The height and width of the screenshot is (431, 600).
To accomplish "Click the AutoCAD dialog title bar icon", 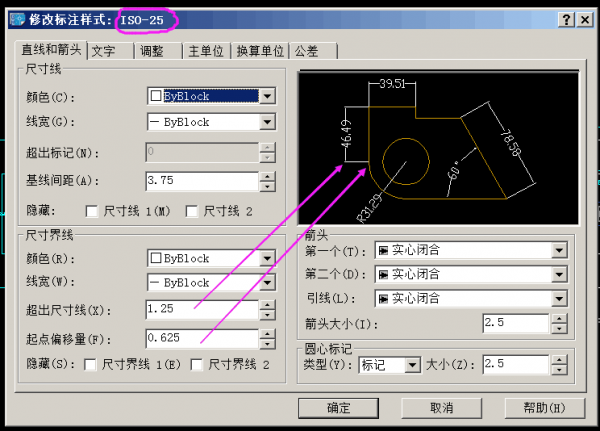I will pyautogui.click(x=11, y=19).
